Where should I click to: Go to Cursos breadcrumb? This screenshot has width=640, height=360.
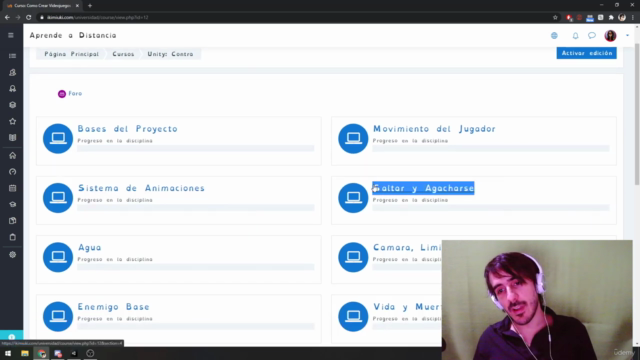tap(123, 54)
